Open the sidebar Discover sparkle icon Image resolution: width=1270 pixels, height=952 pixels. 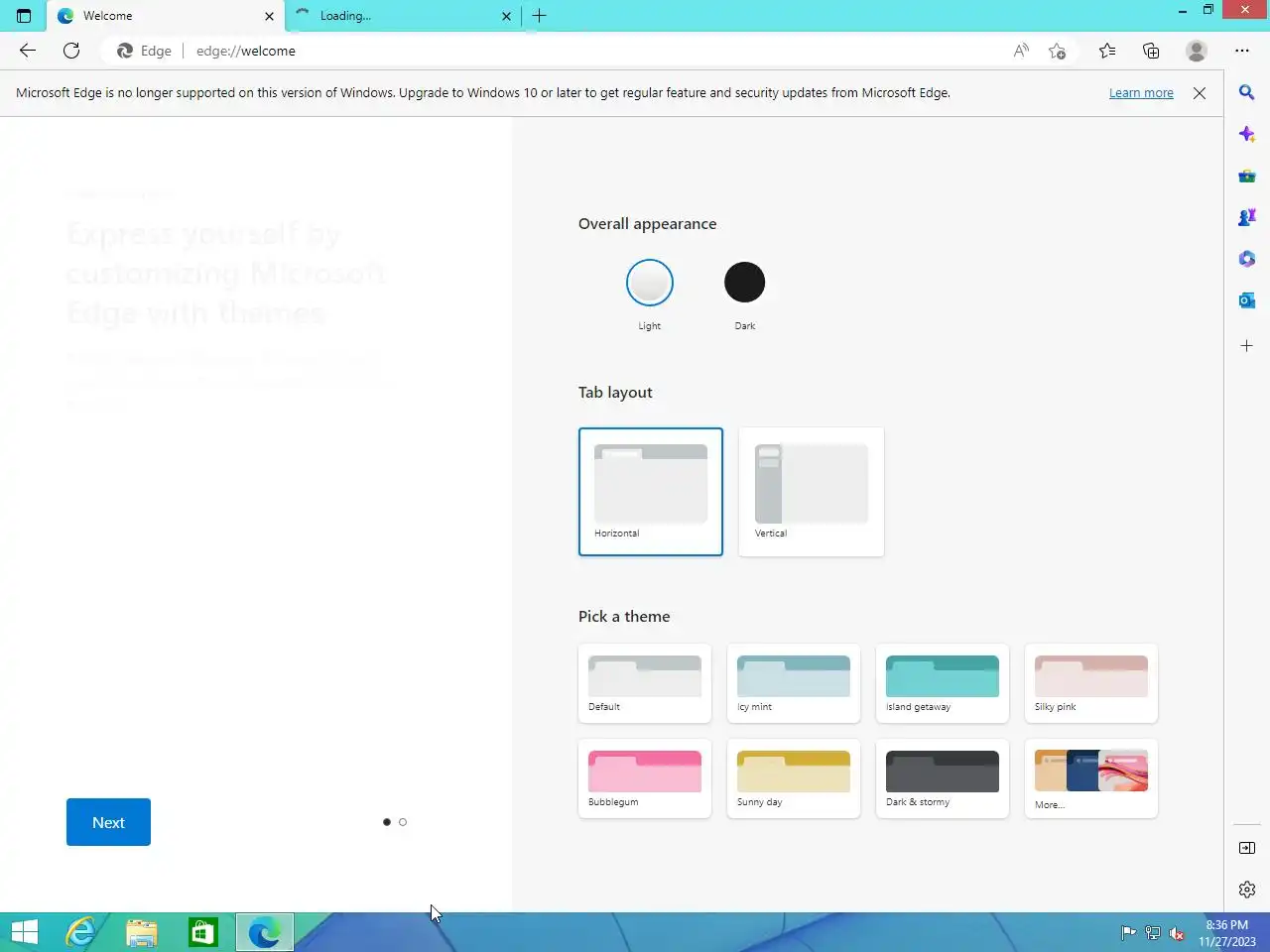tap(1247, 134)
